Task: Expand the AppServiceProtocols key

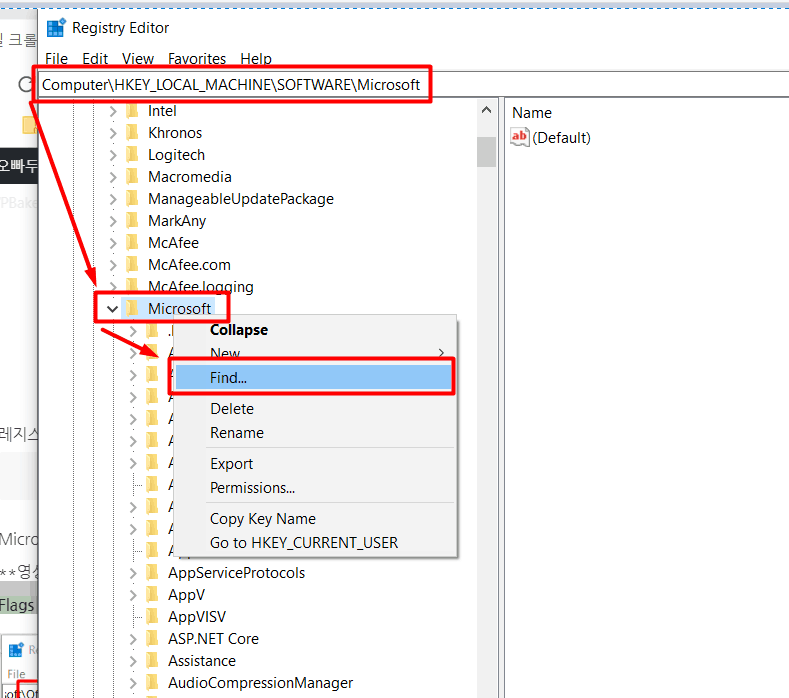Action: 133,573
